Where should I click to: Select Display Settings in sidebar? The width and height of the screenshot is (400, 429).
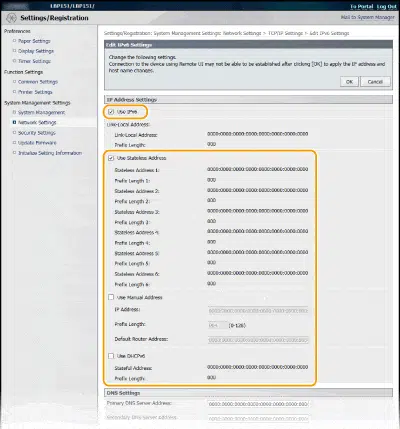tap(36, 51)
